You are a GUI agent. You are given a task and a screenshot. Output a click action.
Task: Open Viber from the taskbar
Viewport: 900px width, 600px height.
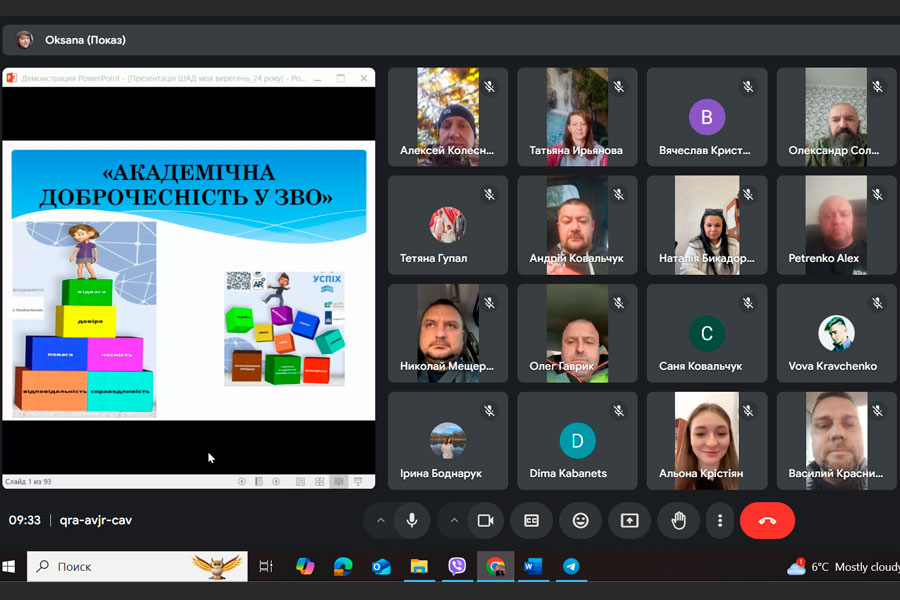pyautogui.click(x=457, y=567)
